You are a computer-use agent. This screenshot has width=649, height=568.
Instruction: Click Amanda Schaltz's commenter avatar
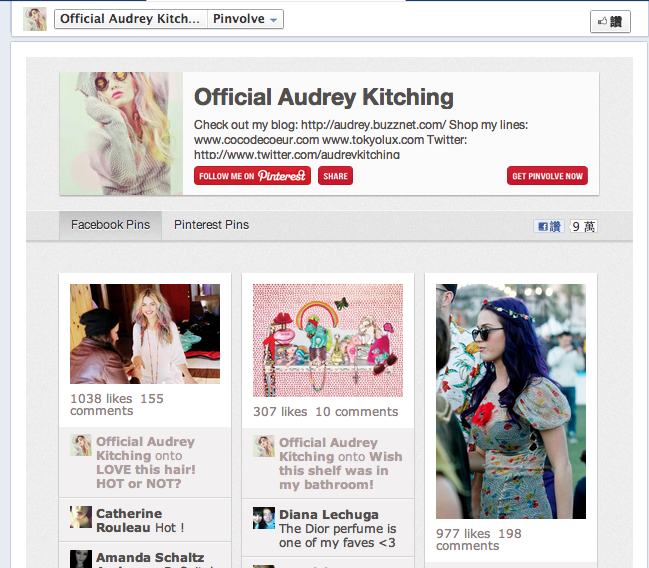(81, 559)
